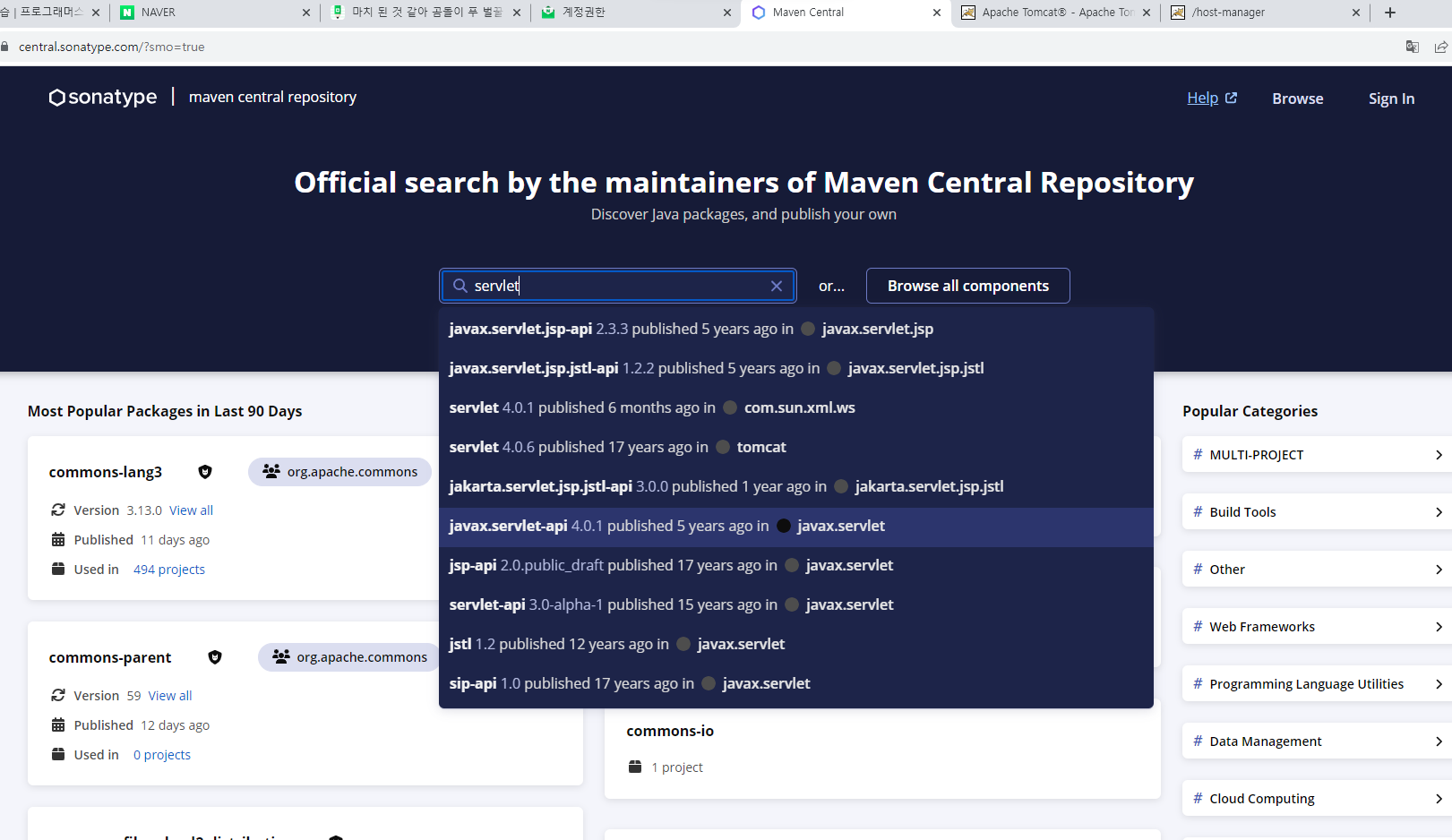Close the Apache Tomcat tab
1452x840 pixels.
1147,13
